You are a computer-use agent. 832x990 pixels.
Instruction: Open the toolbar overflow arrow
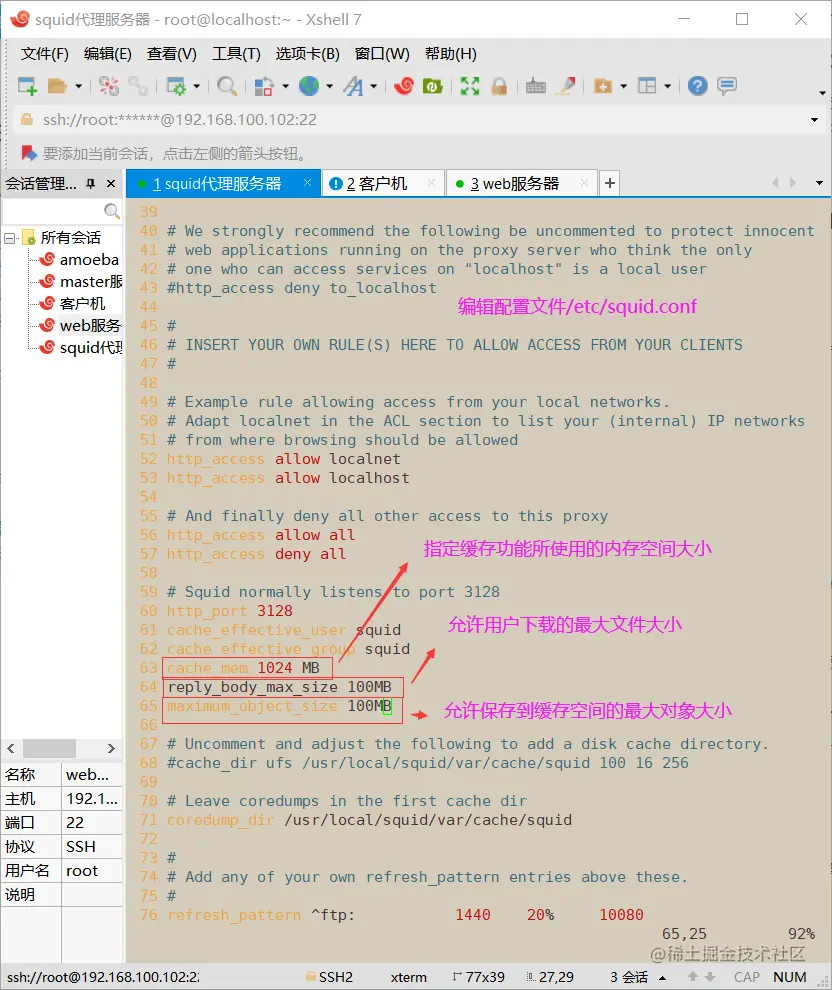pyautogui.click(x=822, y=93)
